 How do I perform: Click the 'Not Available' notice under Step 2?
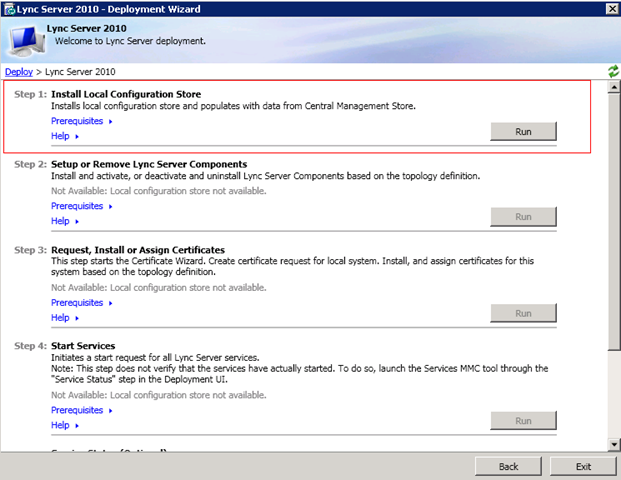[158, 191]
